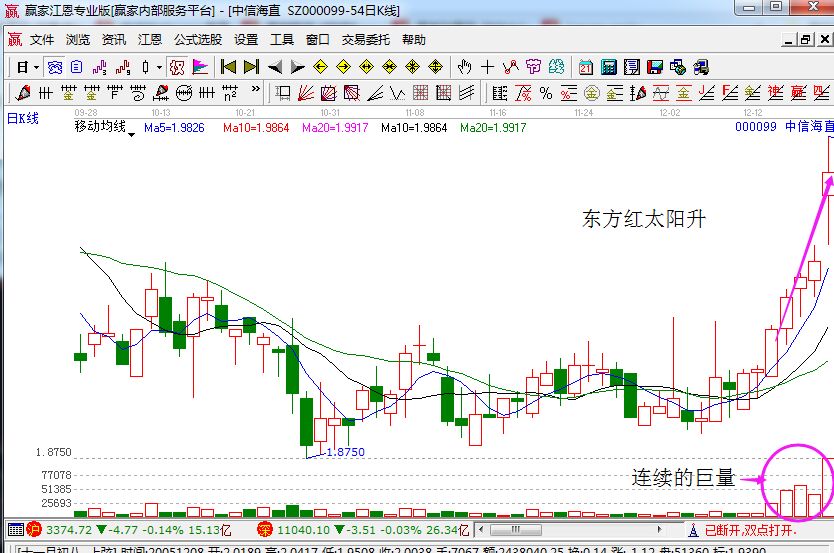This screenshot has width=834, height=553.
Task: Open the 公式选股 menu
Action: [x=198, y=40]
